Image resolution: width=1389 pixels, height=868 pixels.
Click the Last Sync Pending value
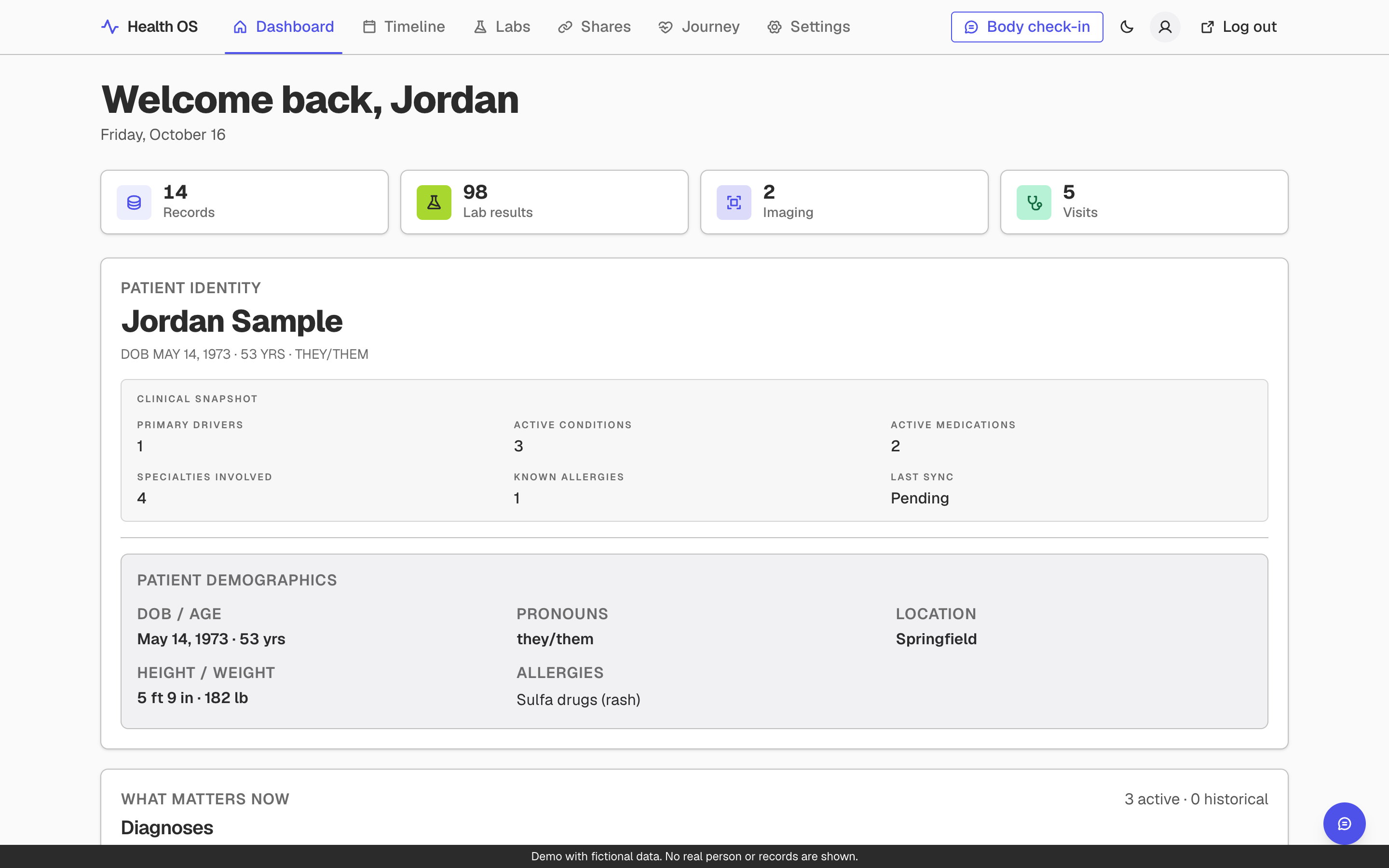tap(920, 498)
